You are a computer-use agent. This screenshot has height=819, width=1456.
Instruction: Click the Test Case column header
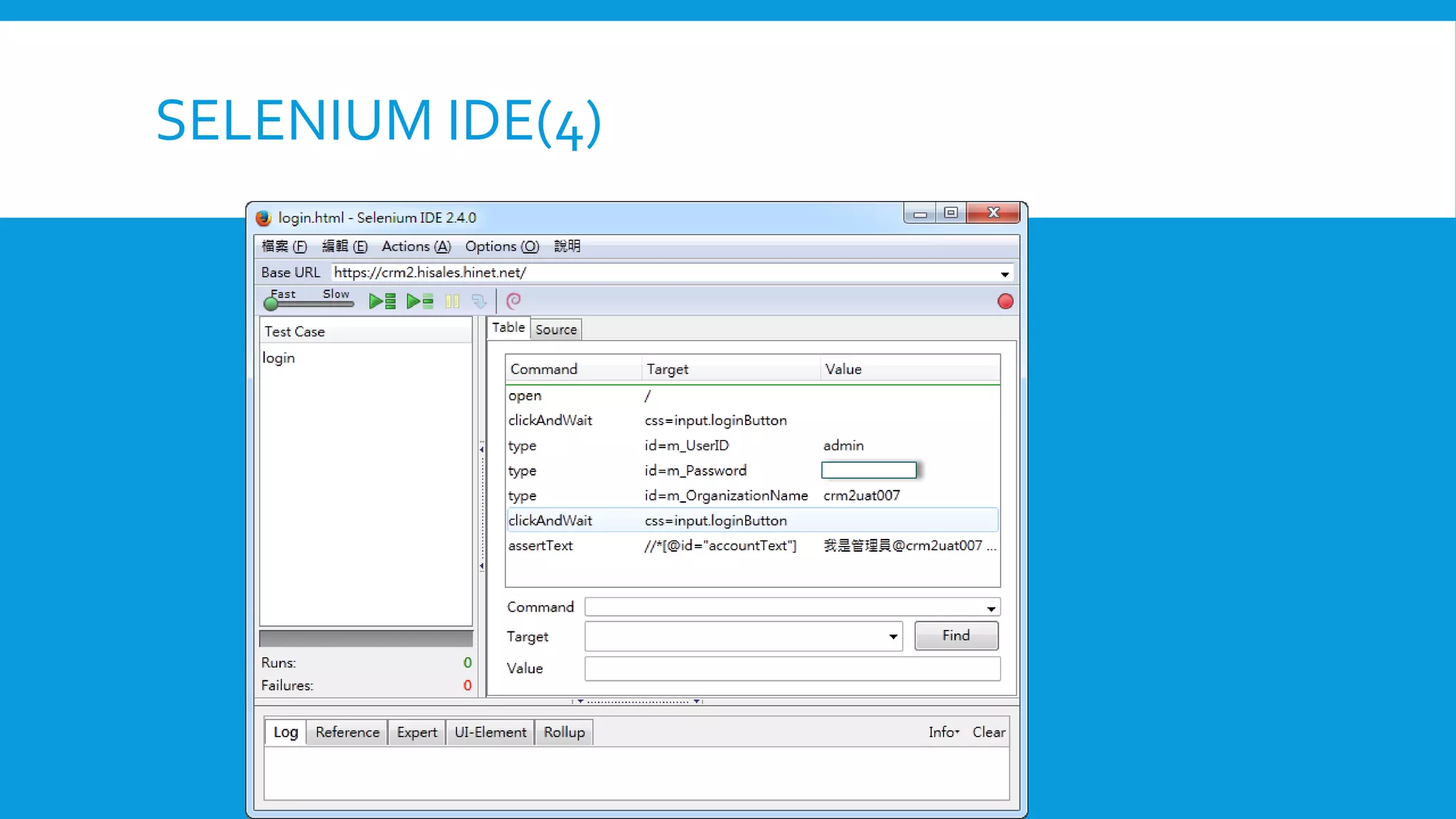pyautogui.click(x=365, y=332)
